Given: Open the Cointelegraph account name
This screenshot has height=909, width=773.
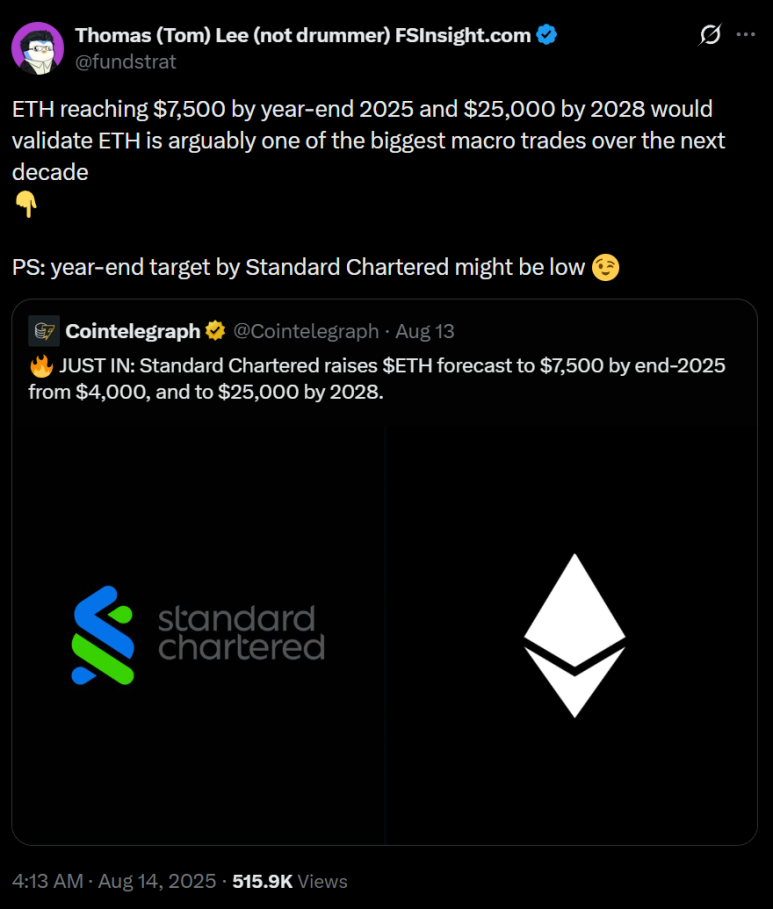Looking at the screenshot, I should point(132,331).
